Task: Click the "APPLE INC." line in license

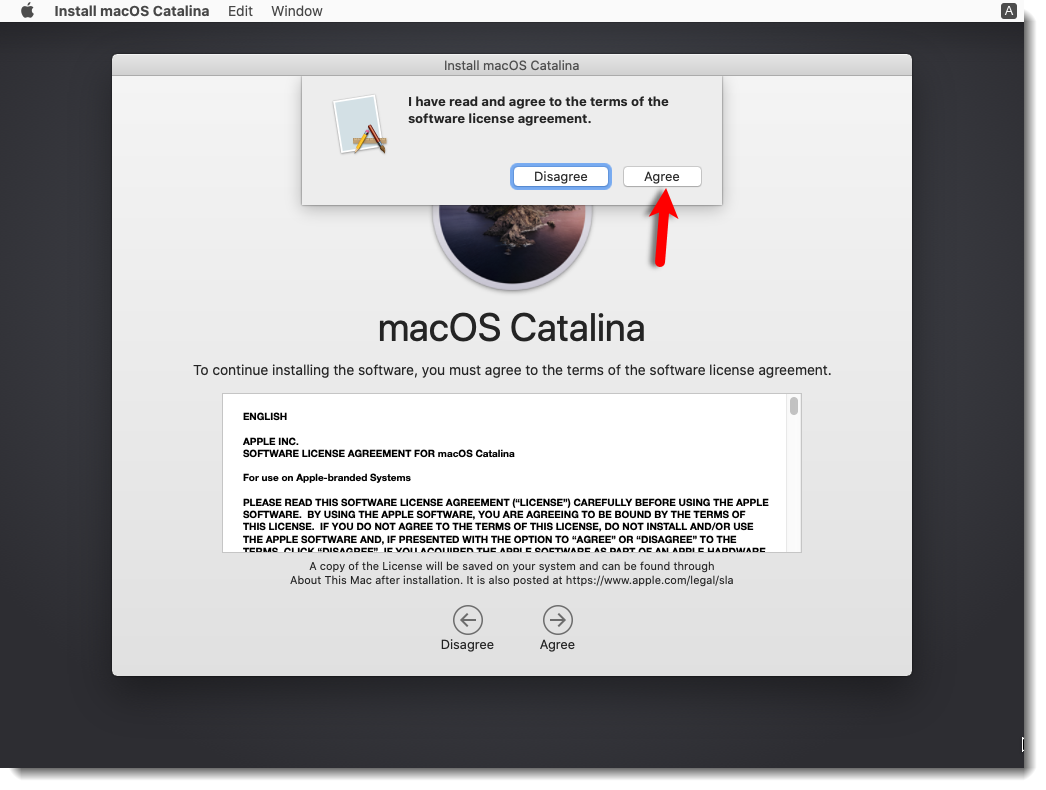Action: point(270,441)
